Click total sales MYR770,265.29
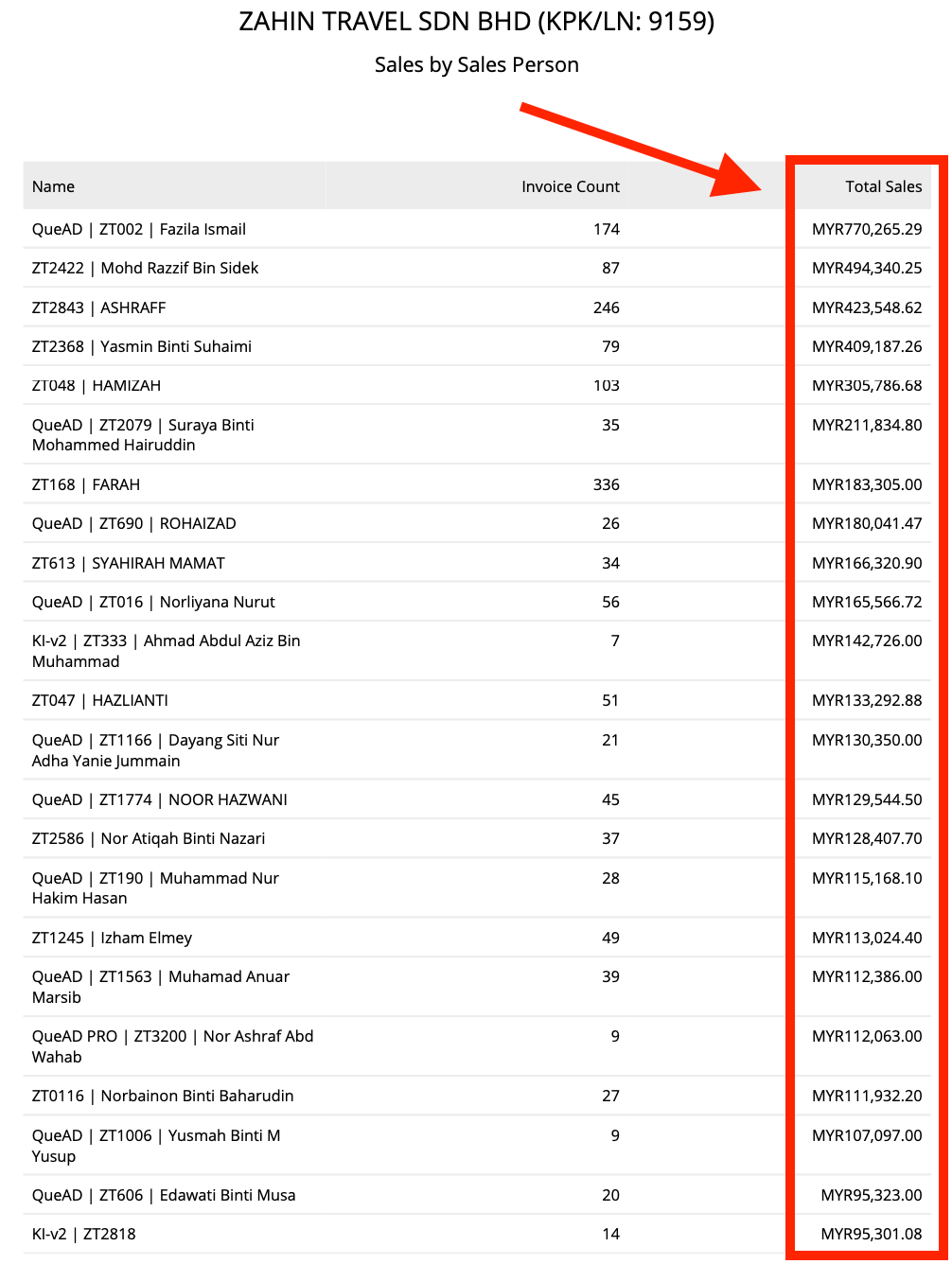Image resolution: width=952 pixels, height=1264 pixels. tap(867, 229)
